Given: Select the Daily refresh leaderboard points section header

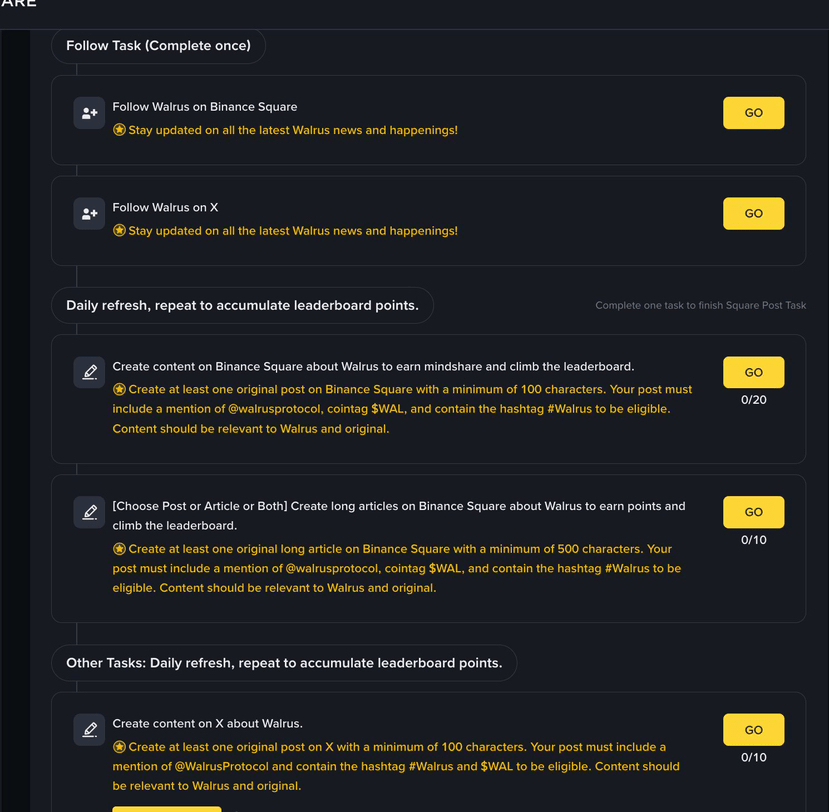Looking at the screenshot, I should [x=242, y=305].
